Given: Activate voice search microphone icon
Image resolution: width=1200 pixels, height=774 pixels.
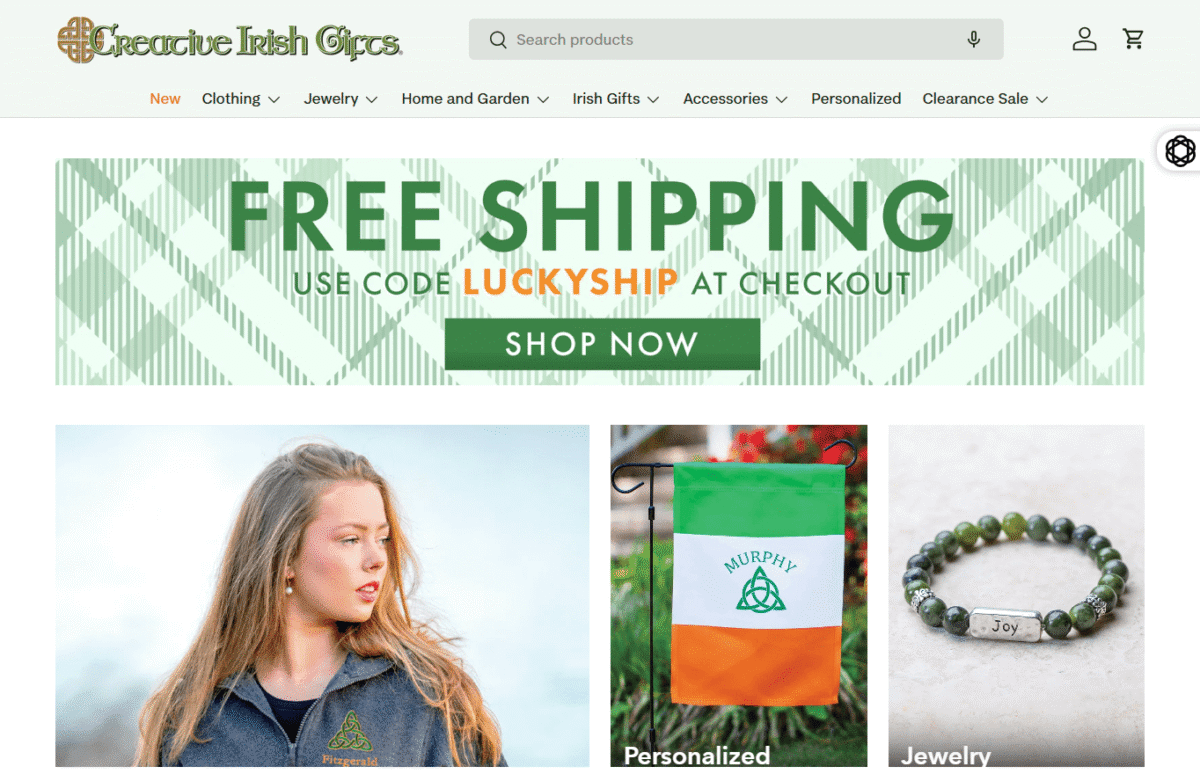Looking at the screenshot, I should 974,40.
